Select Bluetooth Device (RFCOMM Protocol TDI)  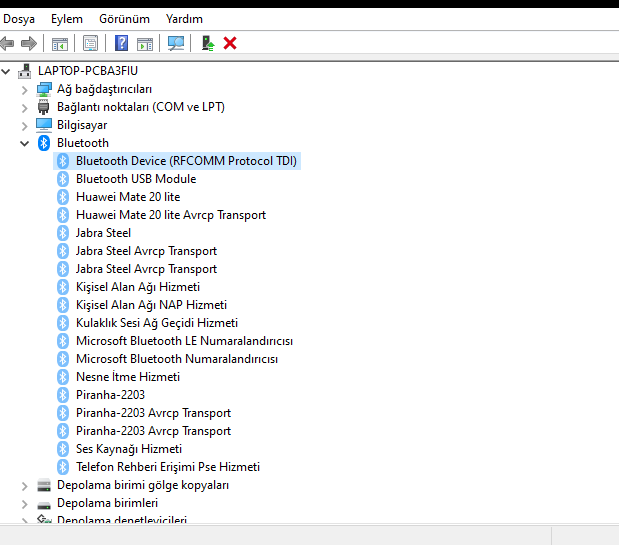pos(186,161)
